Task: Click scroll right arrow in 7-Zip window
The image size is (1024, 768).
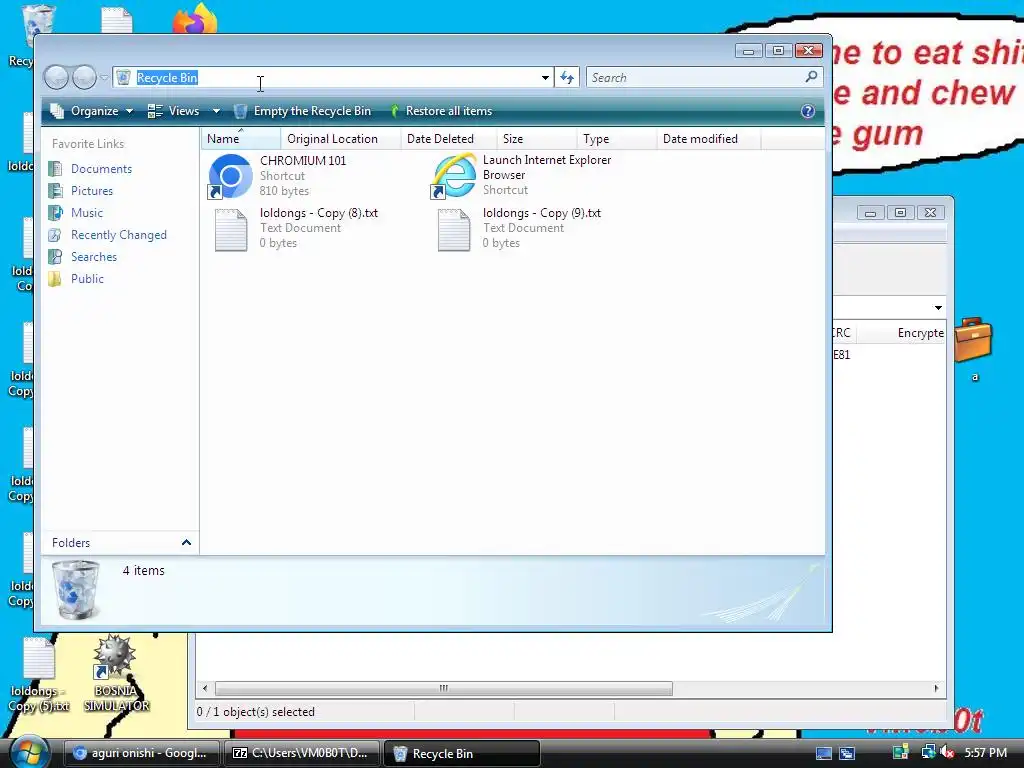Action: pos(936,688)
